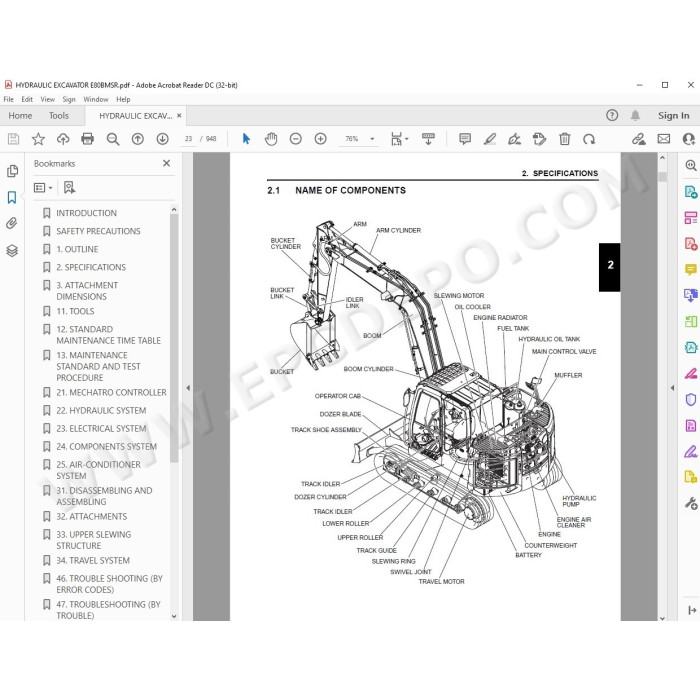This screenshot has width=700, height=700.
Task: Open the Window menu
Action: coord(96,99)
